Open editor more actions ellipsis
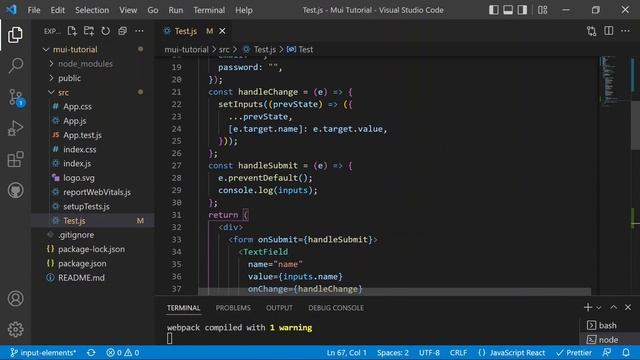 (625, 31)
